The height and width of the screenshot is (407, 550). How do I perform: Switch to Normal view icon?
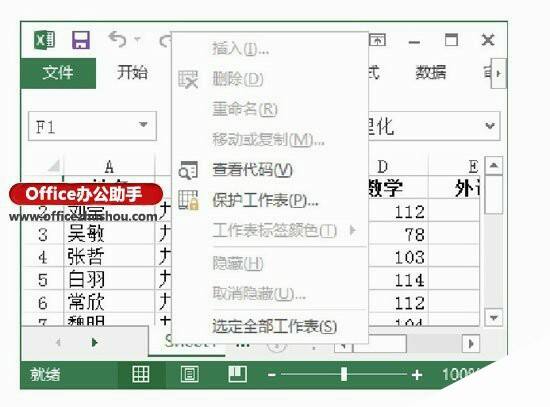tap(141, 374)
